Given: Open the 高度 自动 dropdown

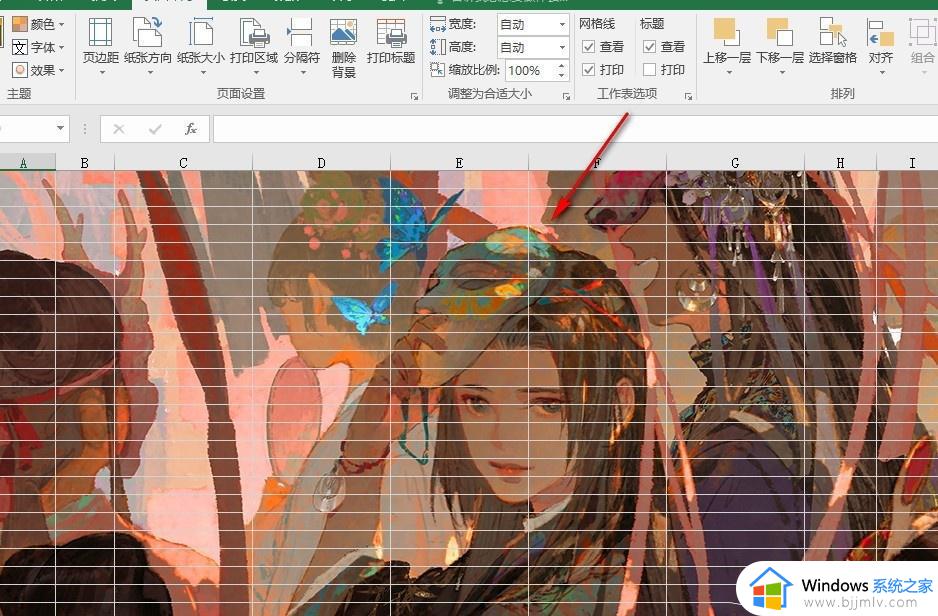Looking at the screenshot, I should pyautogui.click(x=562, y=47).
